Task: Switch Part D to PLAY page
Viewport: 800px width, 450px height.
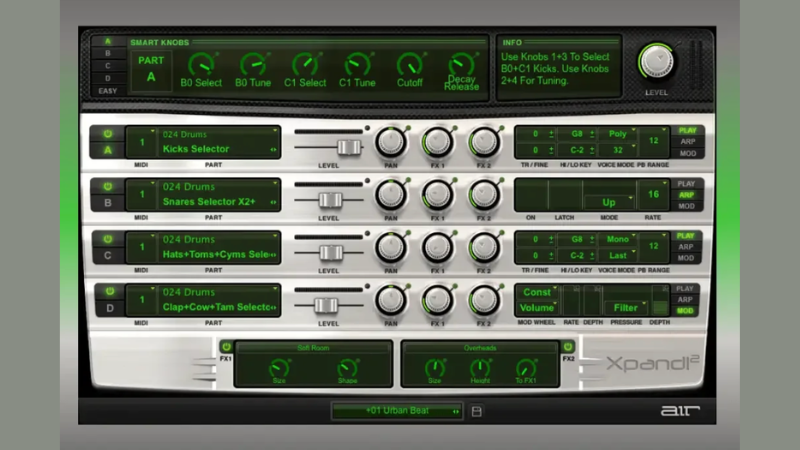Action: [685, 289]
